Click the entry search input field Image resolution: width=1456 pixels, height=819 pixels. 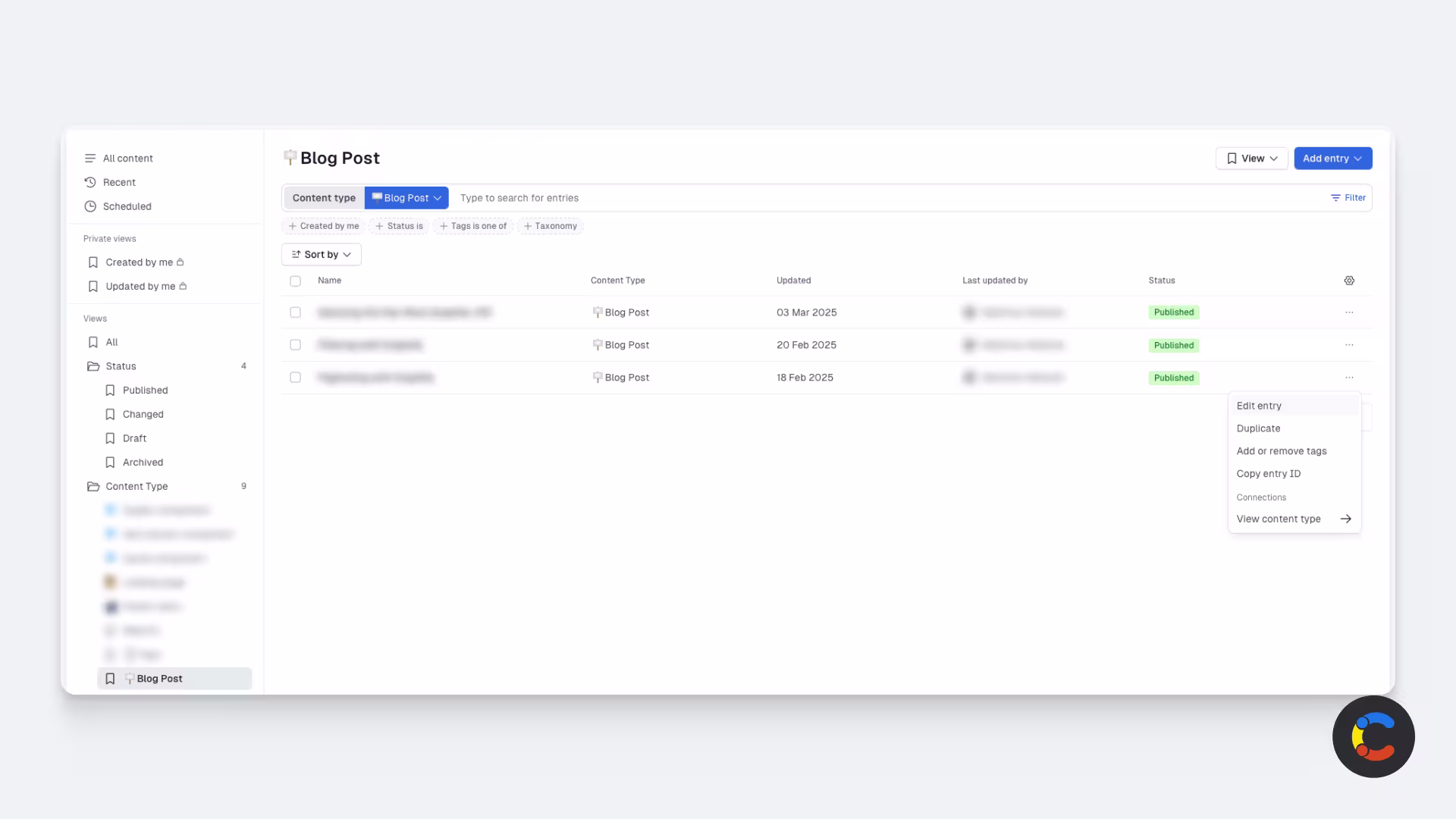pyautogui.click(x=887, y=198)
